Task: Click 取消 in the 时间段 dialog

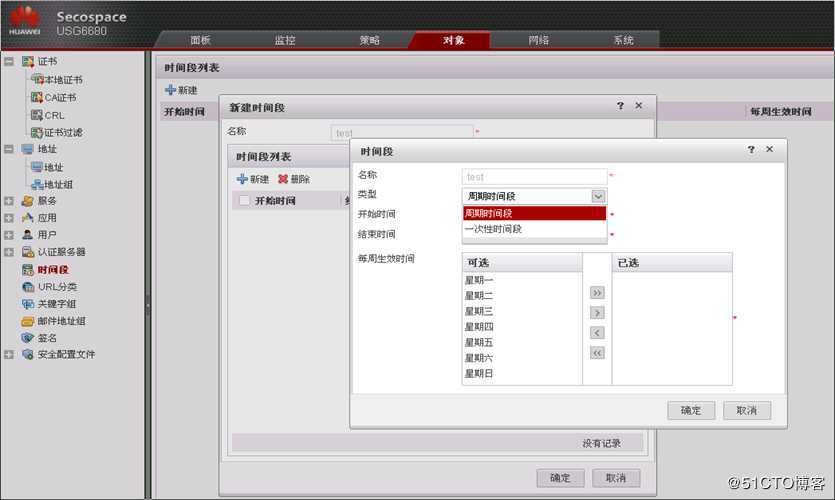Action: pyautogui.click(x=747, y=411)
